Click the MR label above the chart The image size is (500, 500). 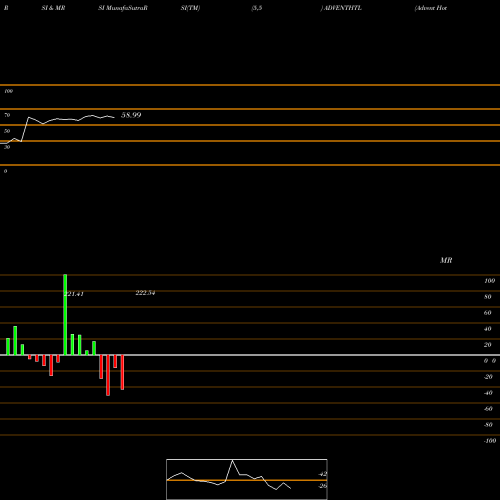446,260
